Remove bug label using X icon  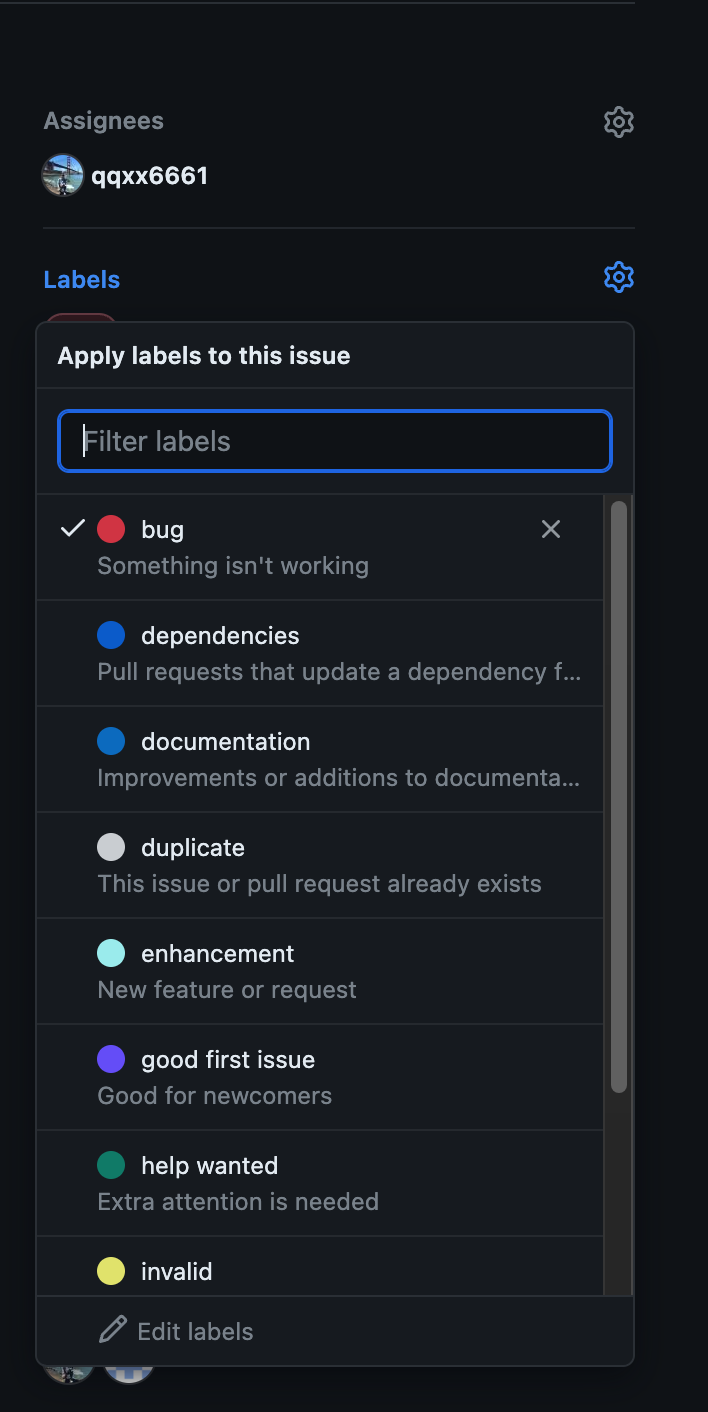(x=551, y=529)
